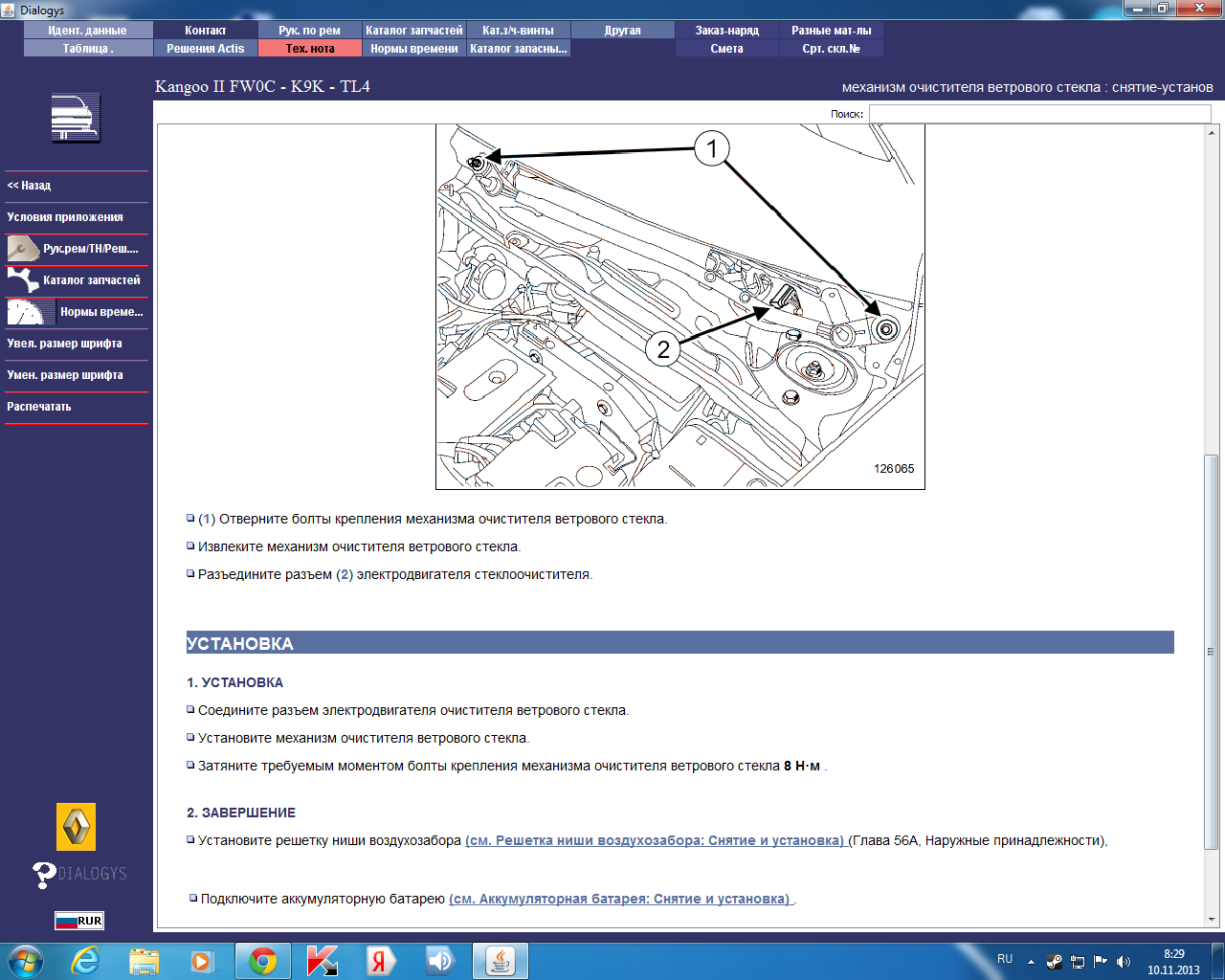Follow Решетка ниши воздухозабора link

[656, 841]
